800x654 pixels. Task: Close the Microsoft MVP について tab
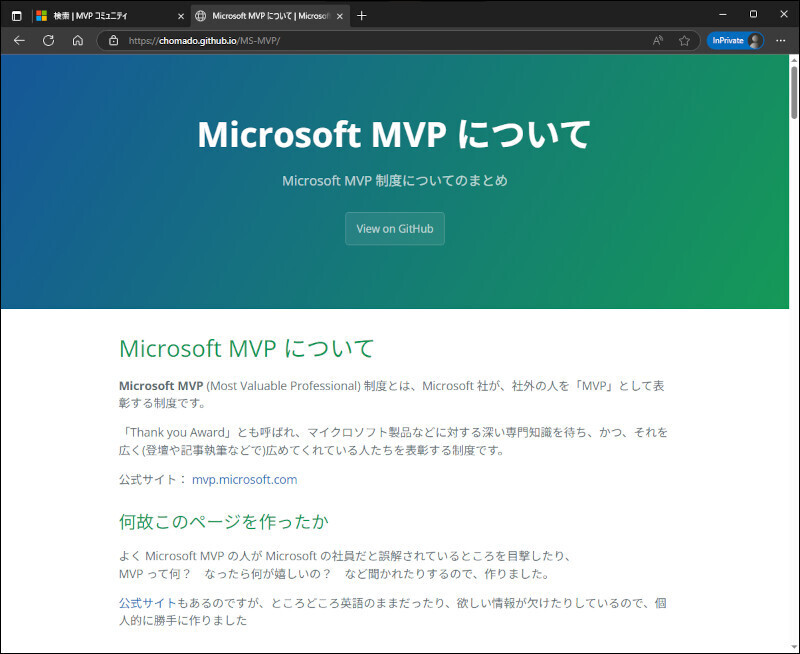coord(340,16)
